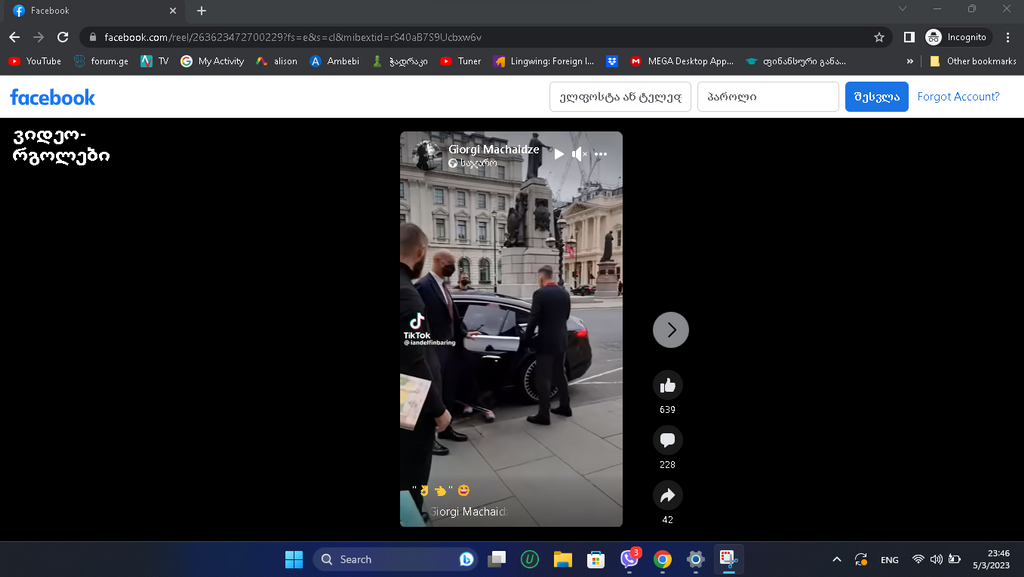This screenshot has height=577, width=1024.
Task: Play the reel video
Action: 559,154
